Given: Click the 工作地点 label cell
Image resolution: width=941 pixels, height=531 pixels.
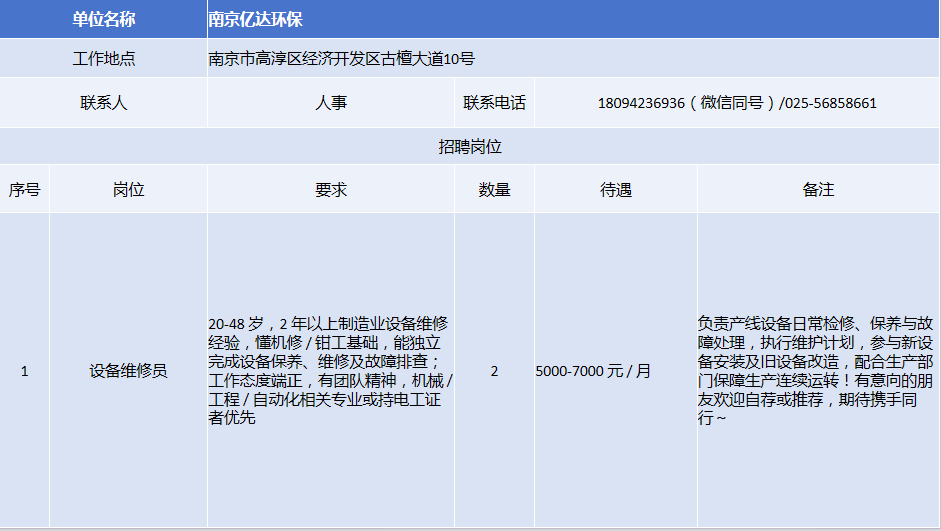Looking at the screenshot, I should click(104, 59).
